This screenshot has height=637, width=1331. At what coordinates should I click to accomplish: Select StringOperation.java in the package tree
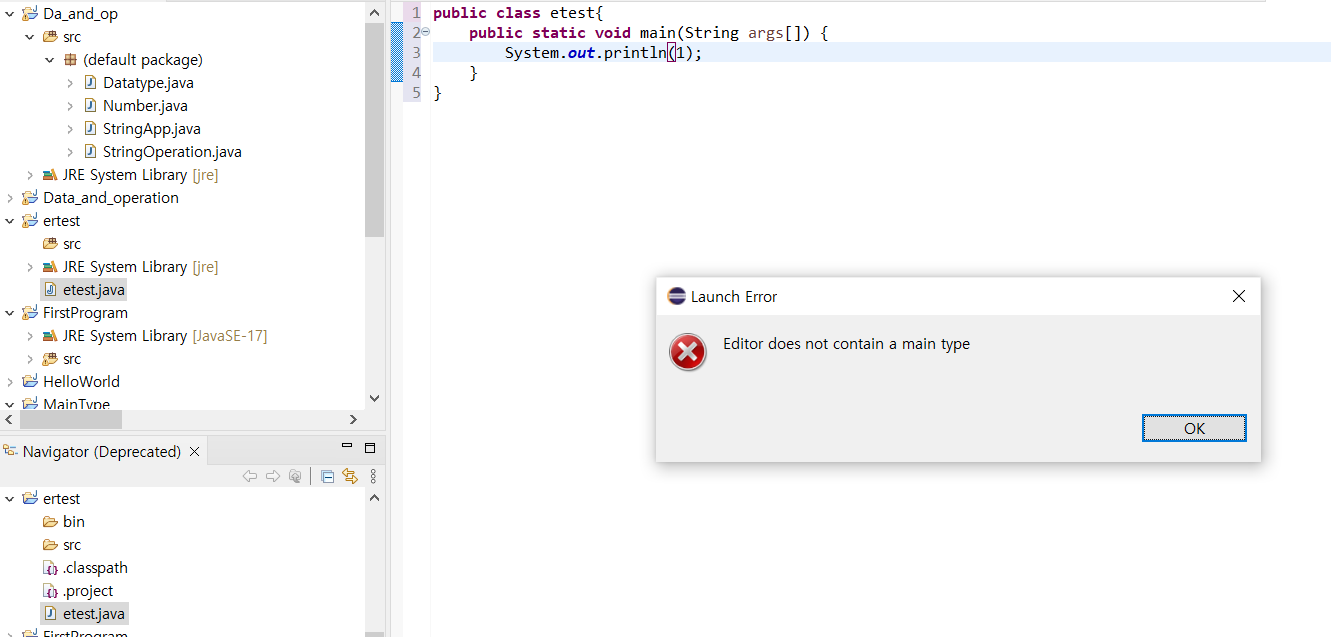(x=172, y=152)
